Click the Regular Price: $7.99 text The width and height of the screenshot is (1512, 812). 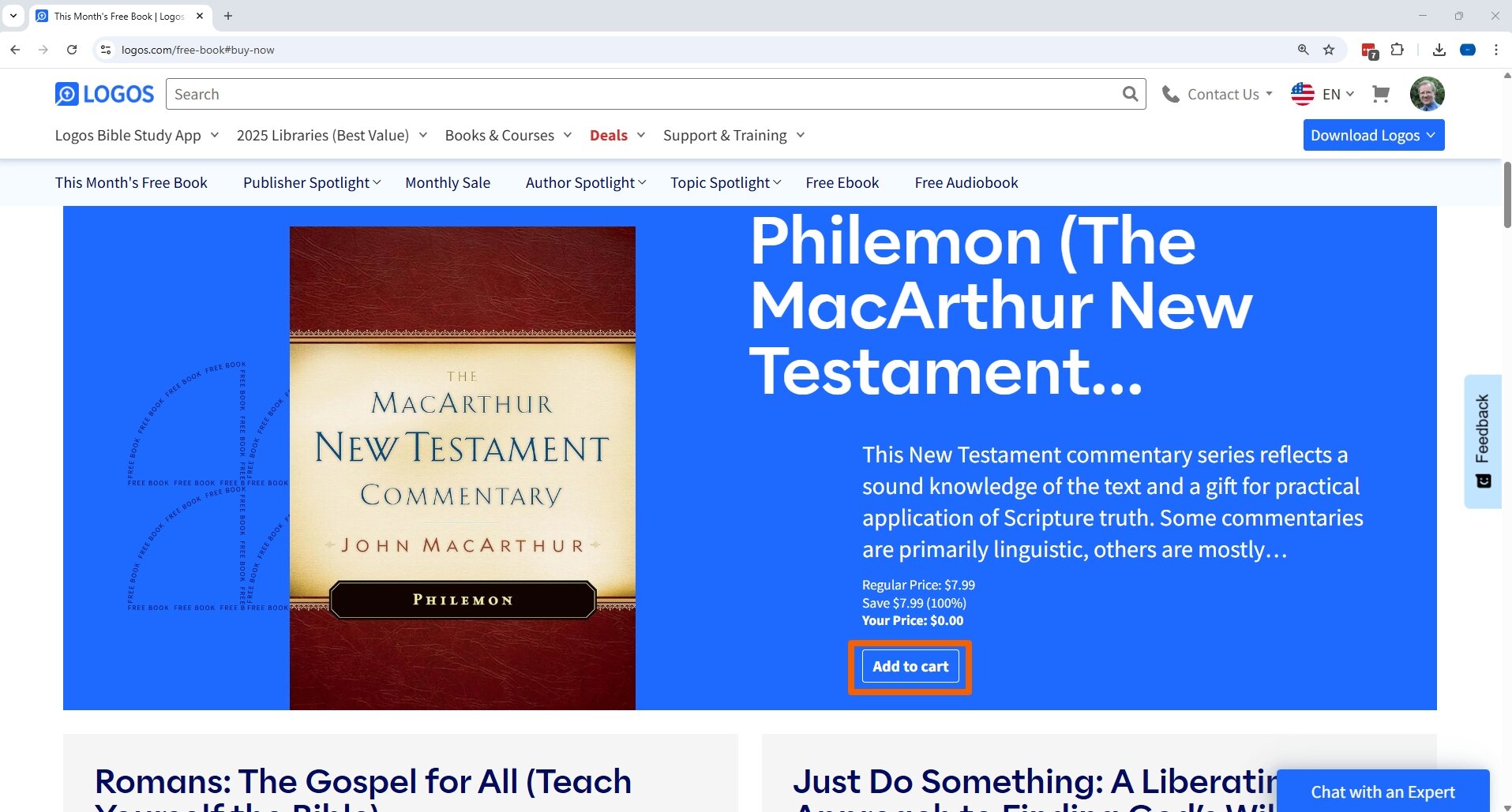coord(918,585)
